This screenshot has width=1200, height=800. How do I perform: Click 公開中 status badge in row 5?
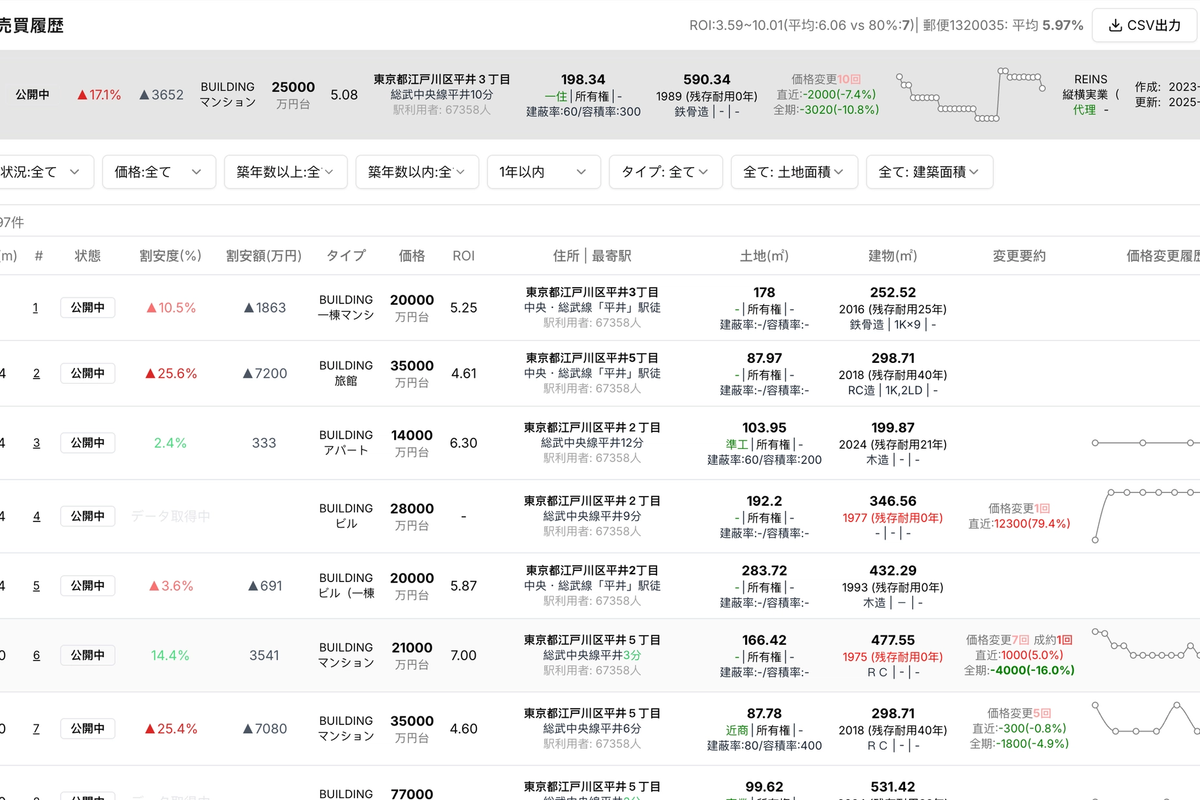point(87,586)
